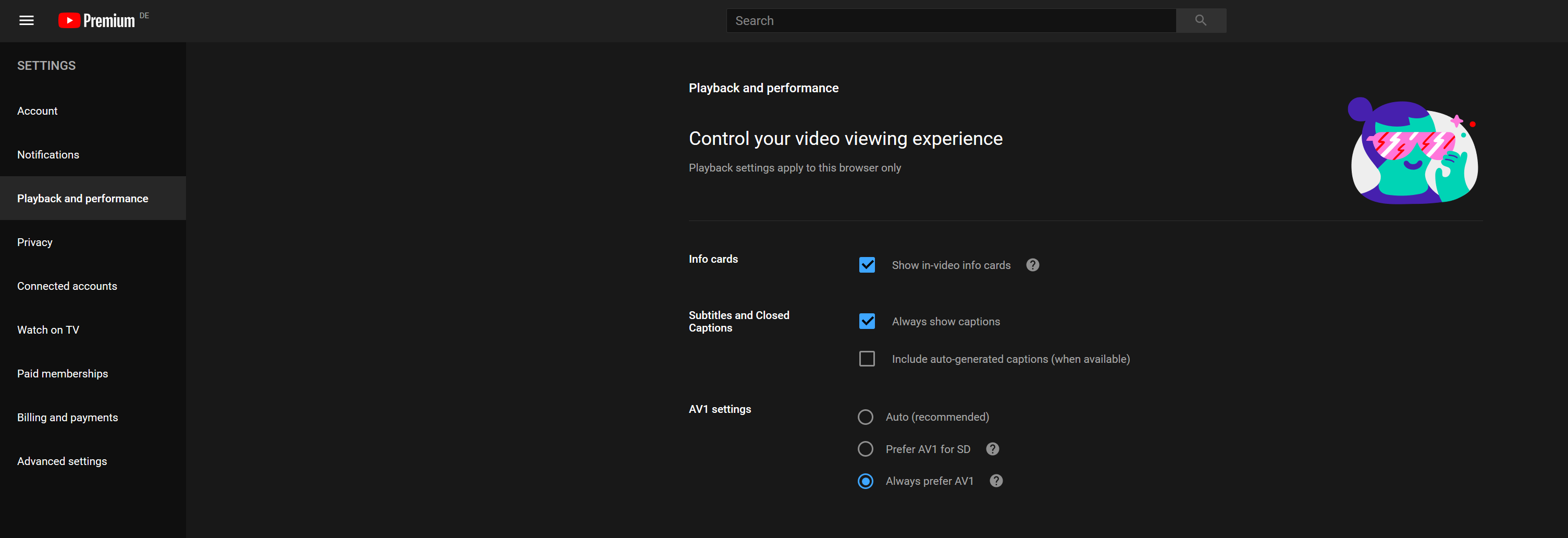Image resolution: width=1568 pixels, height=538 pixels.
Task: Enable Include auto-generated captions checkbox
Action: (x=867, y=359)
